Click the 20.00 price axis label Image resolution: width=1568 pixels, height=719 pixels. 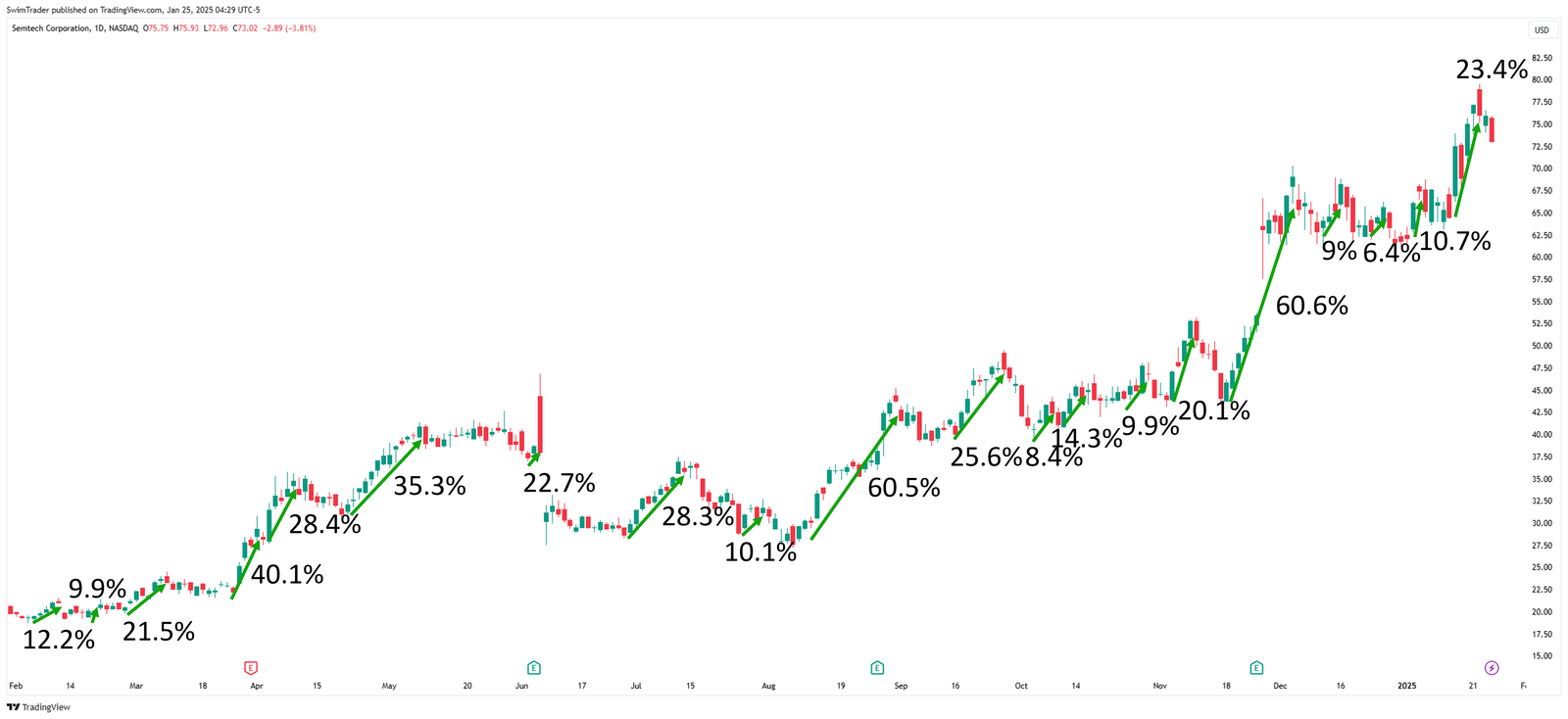1542,612
